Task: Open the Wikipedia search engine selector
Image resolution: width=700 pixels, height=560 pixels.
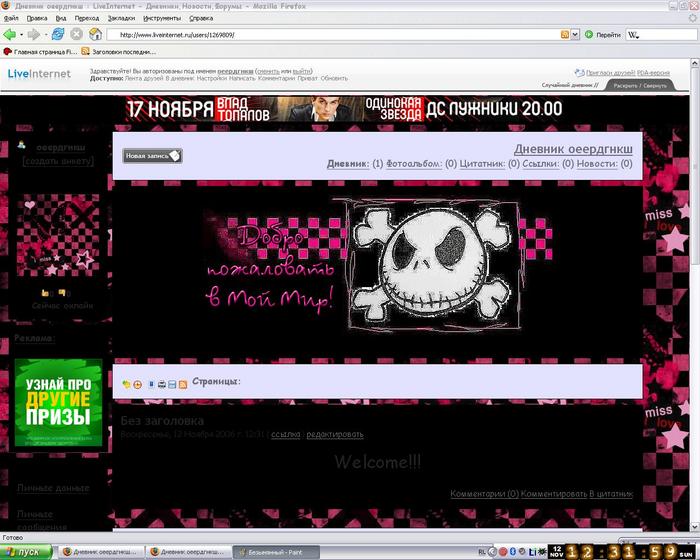Action: [633, 35]
